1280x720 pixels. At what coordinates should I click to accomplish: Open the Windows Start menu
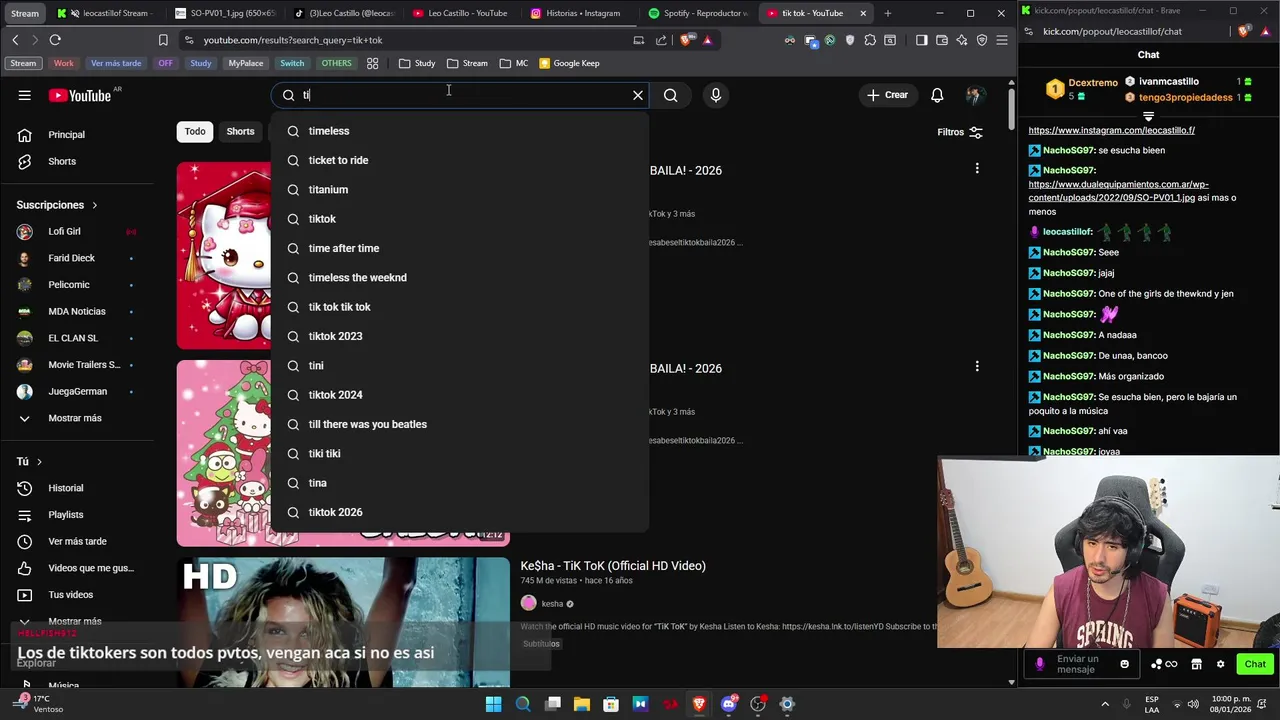click(x=493, y=704)
